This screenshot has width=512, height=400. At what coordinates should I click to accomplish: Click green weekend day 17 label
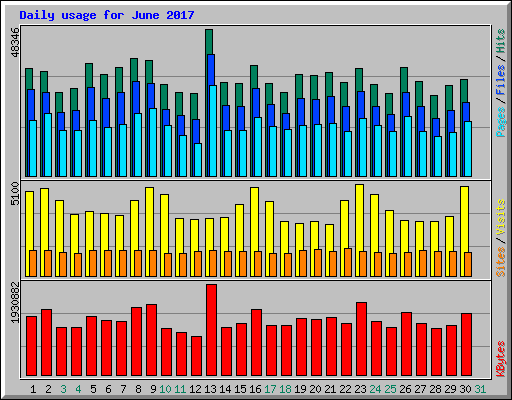tap(270, 389)
